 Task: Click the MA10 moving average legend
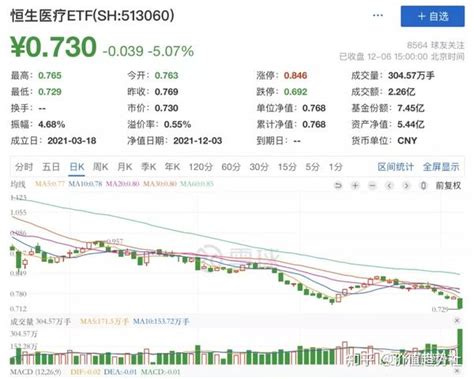[85, 184]
